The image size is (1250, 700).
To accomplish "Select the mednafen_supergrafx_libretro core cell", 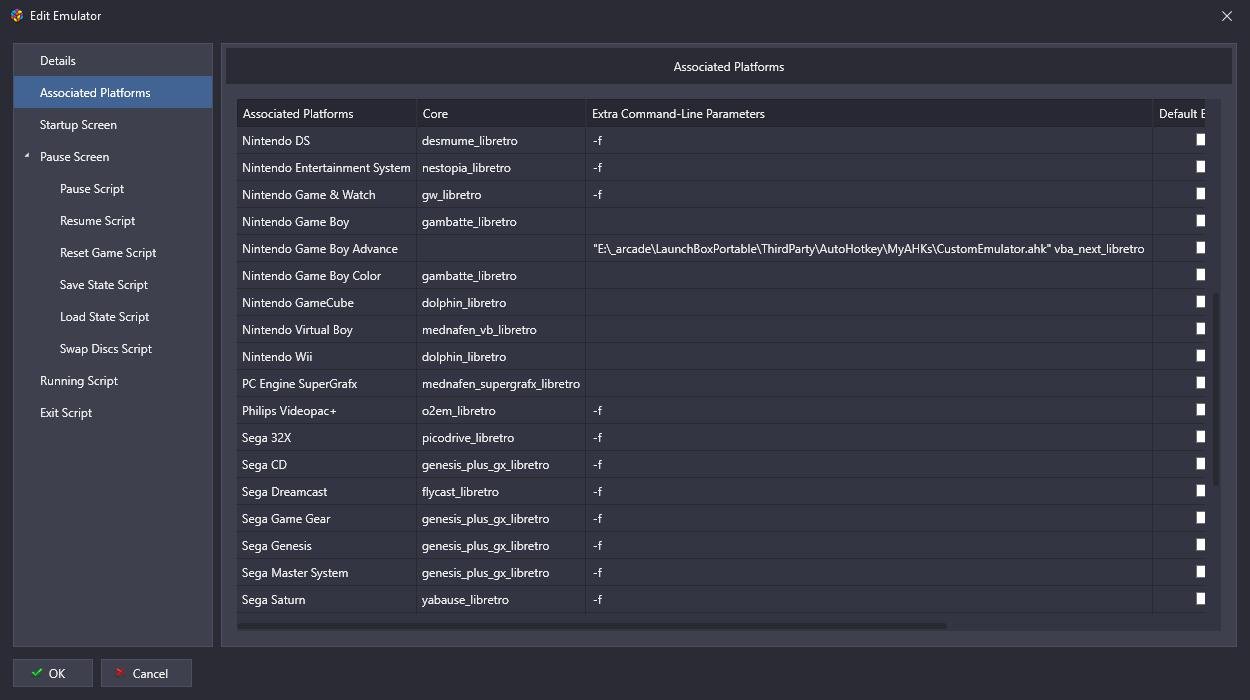I will coord(501,384).
